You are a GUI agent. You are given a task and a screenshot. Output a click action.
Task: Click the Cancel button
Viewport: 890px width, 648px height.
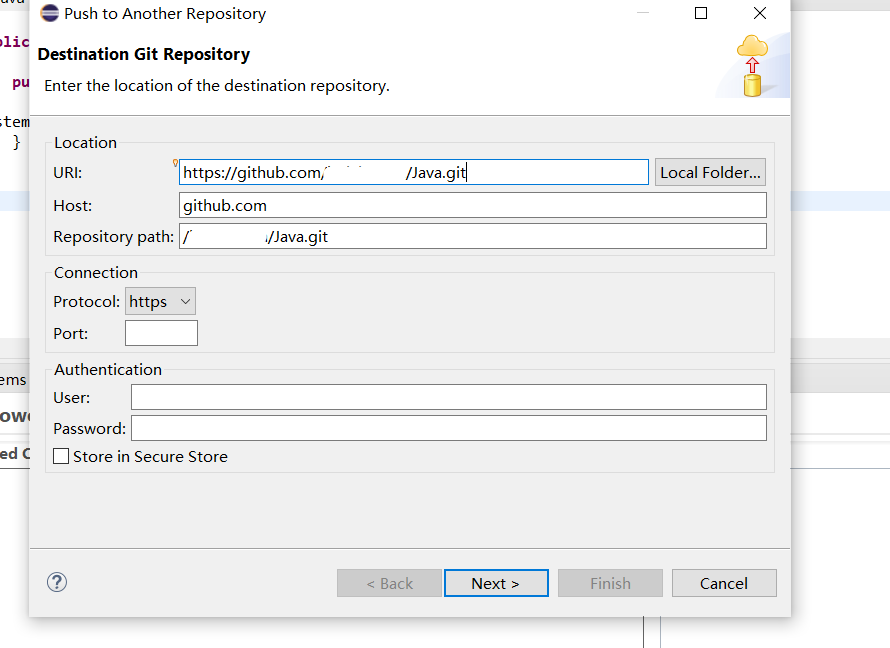click(724, 583)
